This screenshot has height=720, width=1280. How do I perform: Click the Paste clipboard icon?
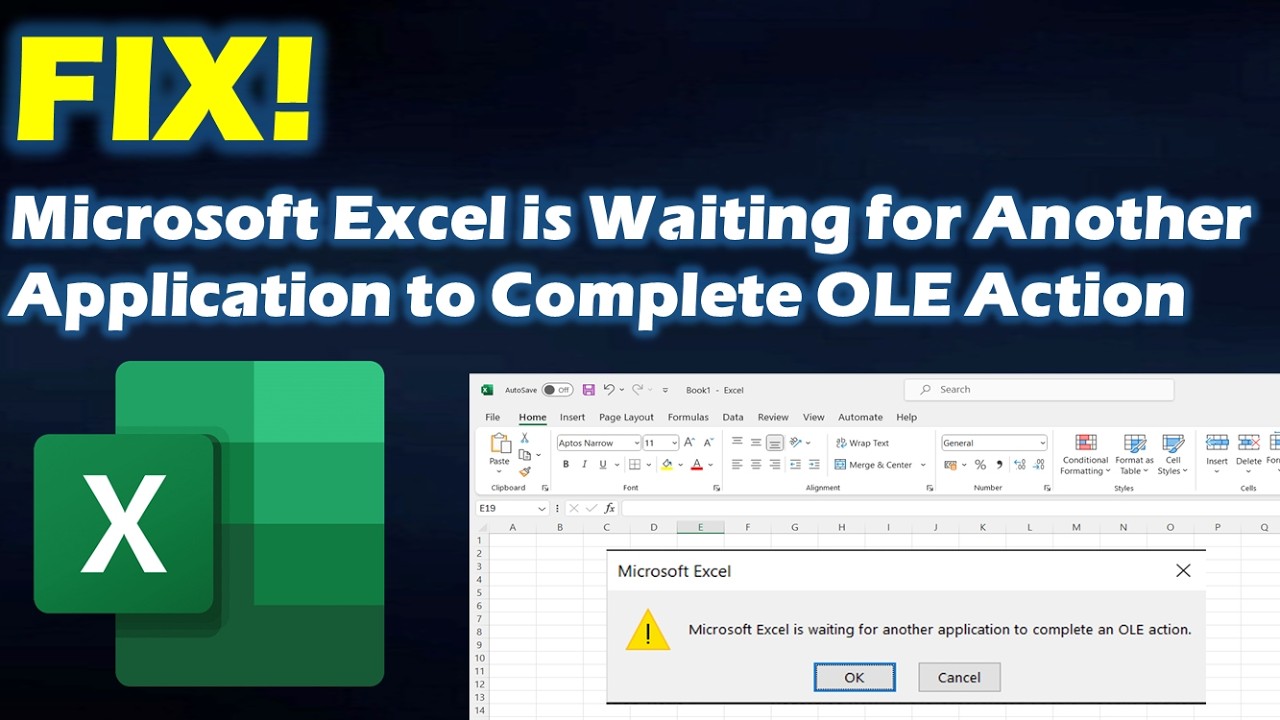499,443
